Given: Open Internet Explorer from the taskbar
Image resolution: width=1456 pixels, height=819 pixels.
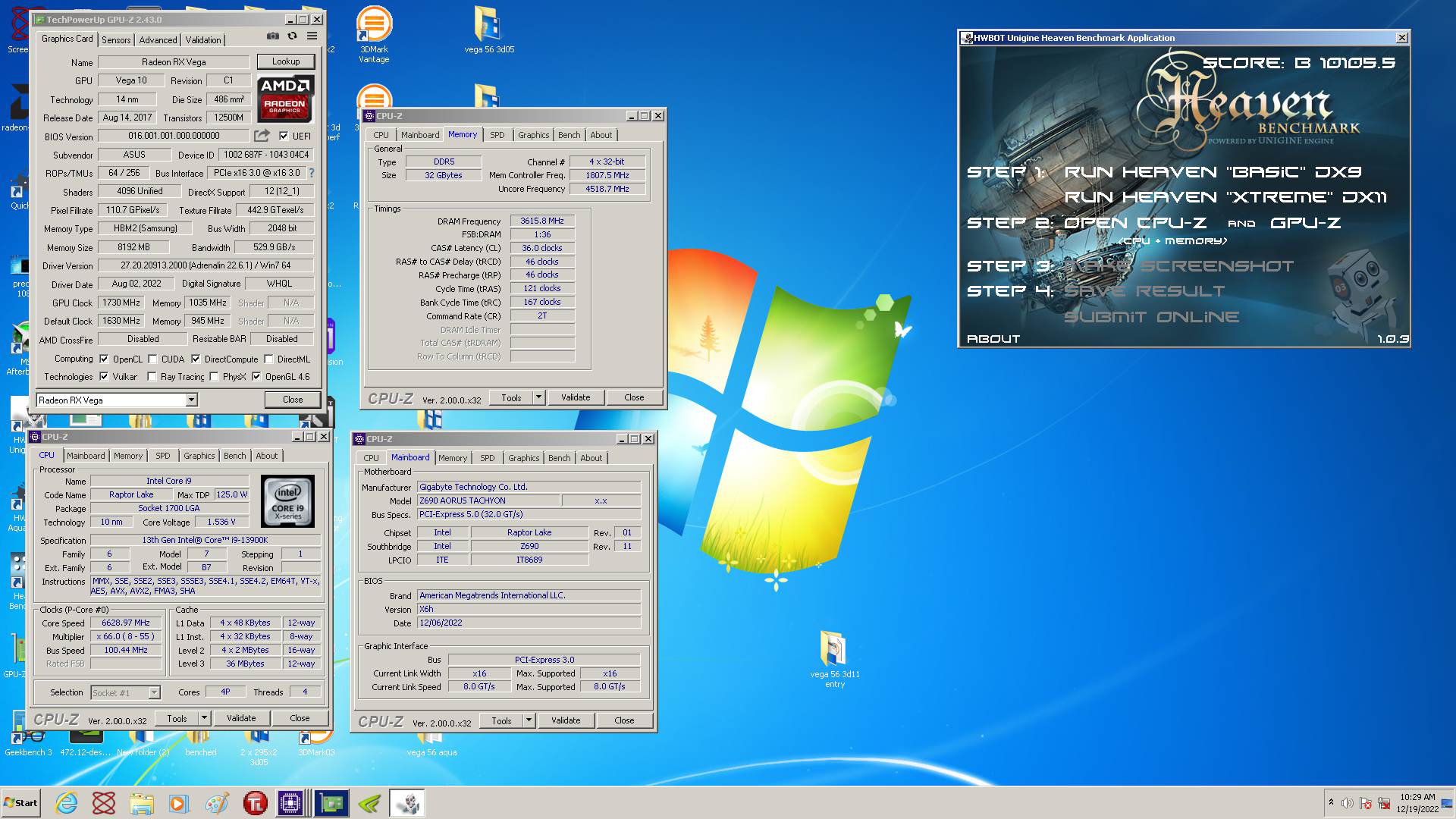Looking at the screenshot, I should point(67,803).
